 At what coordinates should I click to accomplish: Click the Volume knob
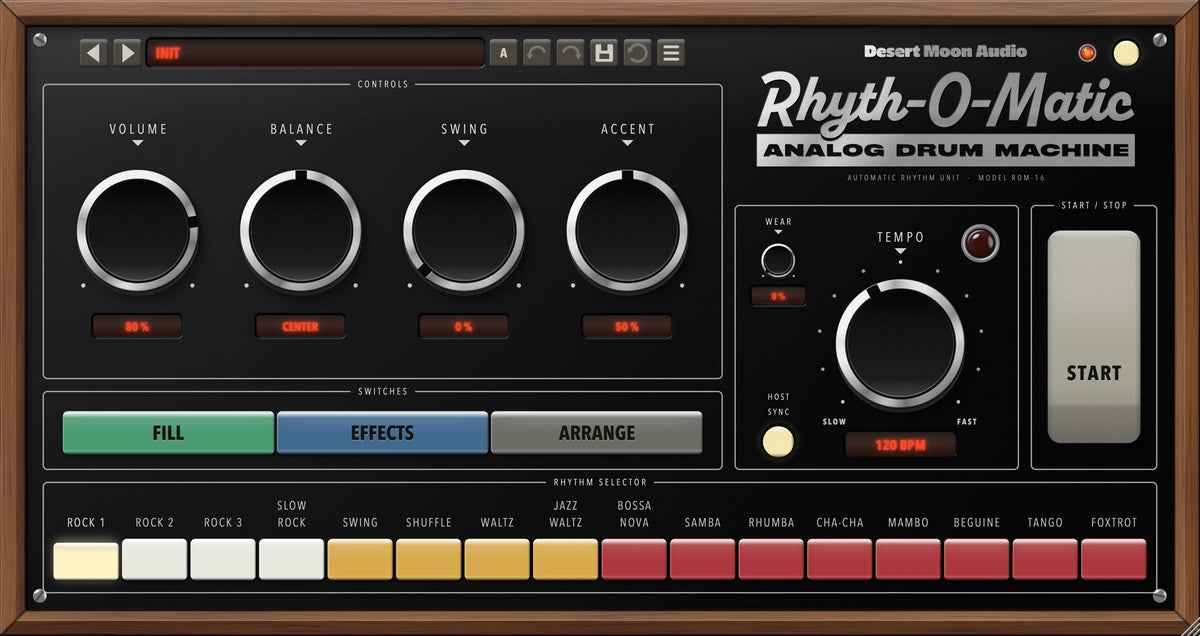pos(137,231)
